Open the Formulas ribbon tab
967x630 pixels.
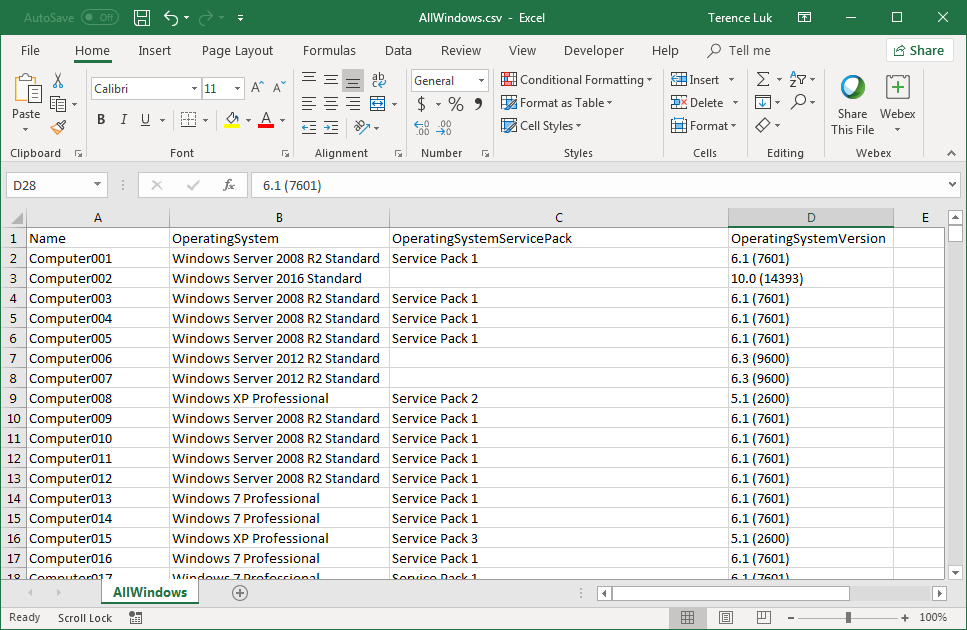[329, 51]
